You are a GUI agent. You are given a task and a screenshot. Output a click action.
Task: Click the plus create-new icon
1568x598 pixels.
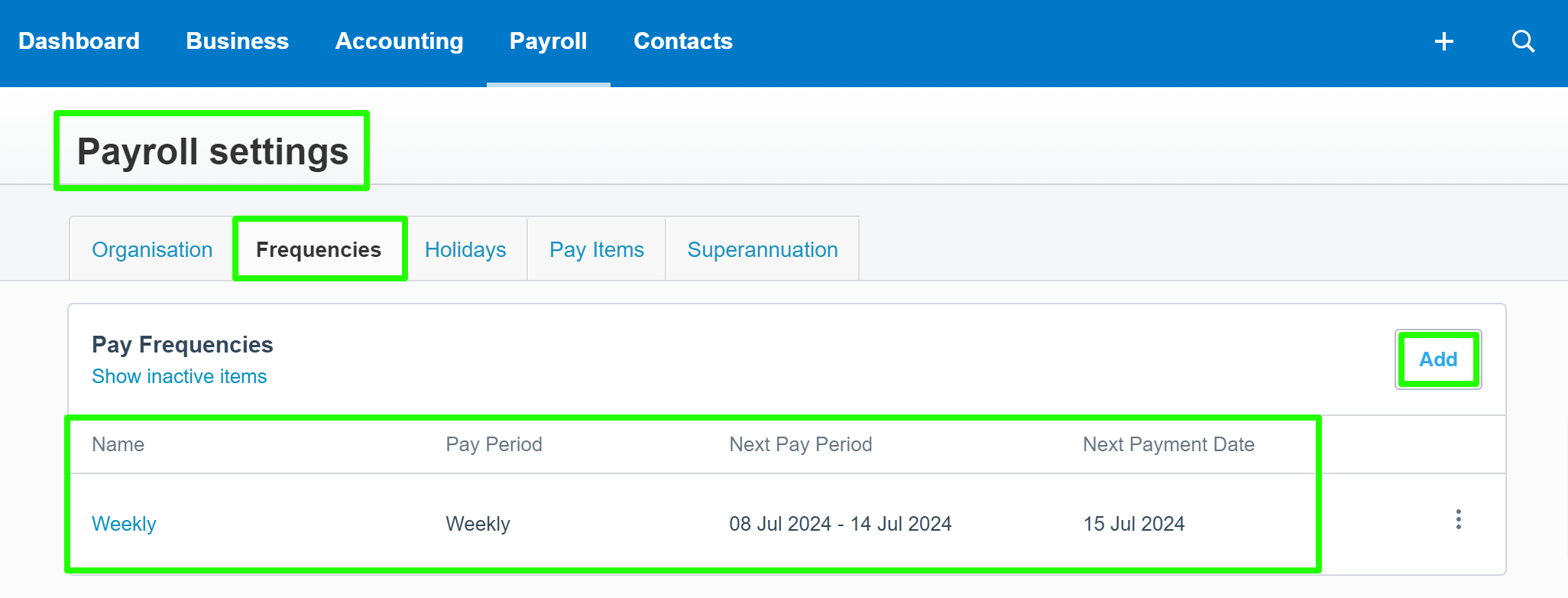coord(1443,41)
